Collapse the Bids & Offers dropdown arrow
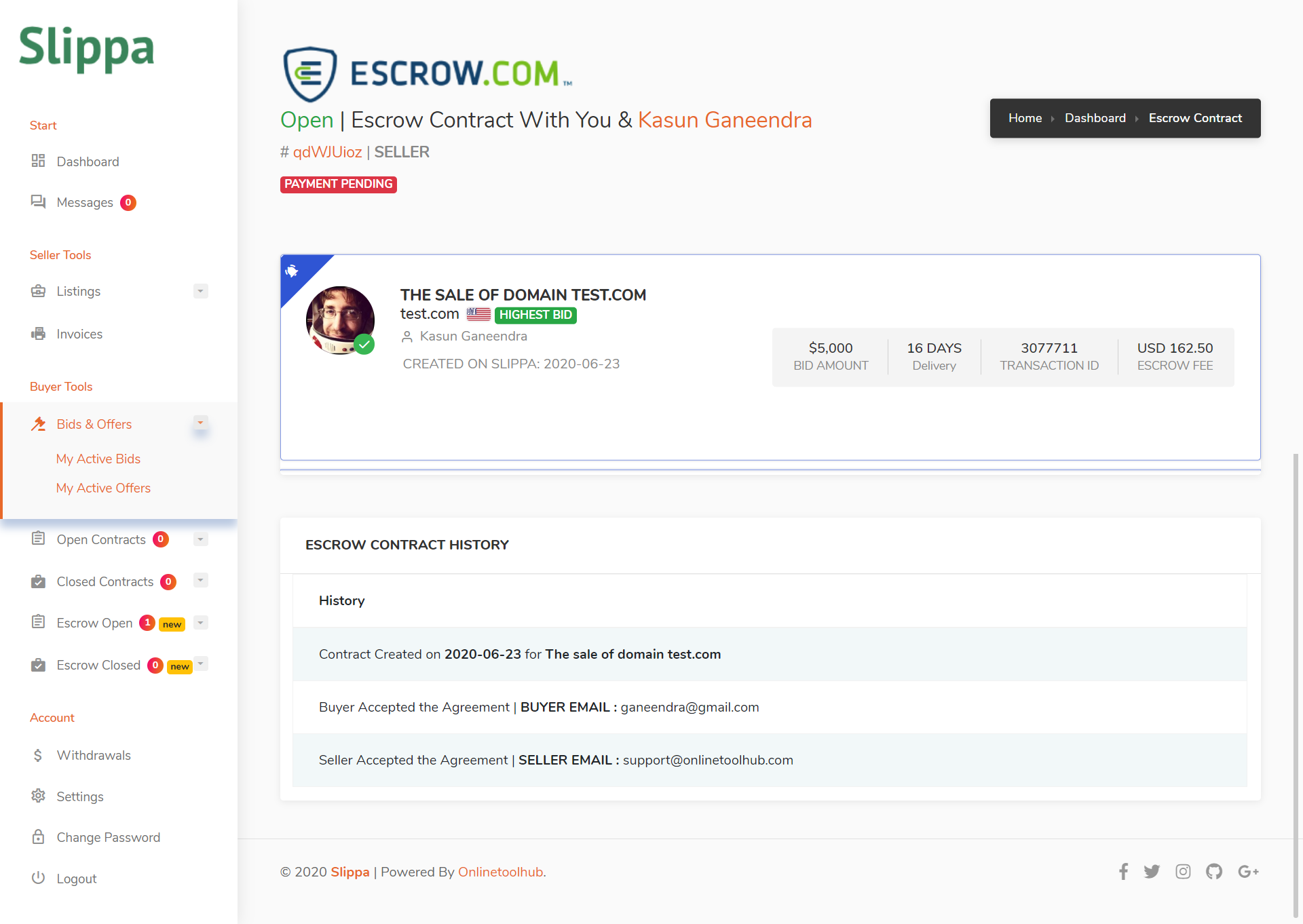The image size is (1303, 924). click(x=200, y=423)
